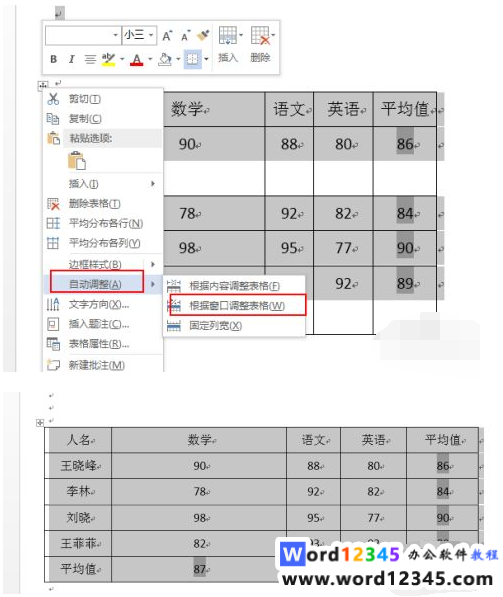The image size is (503, 597).
Task: Click the table properties icon
Action: point(53,344)
